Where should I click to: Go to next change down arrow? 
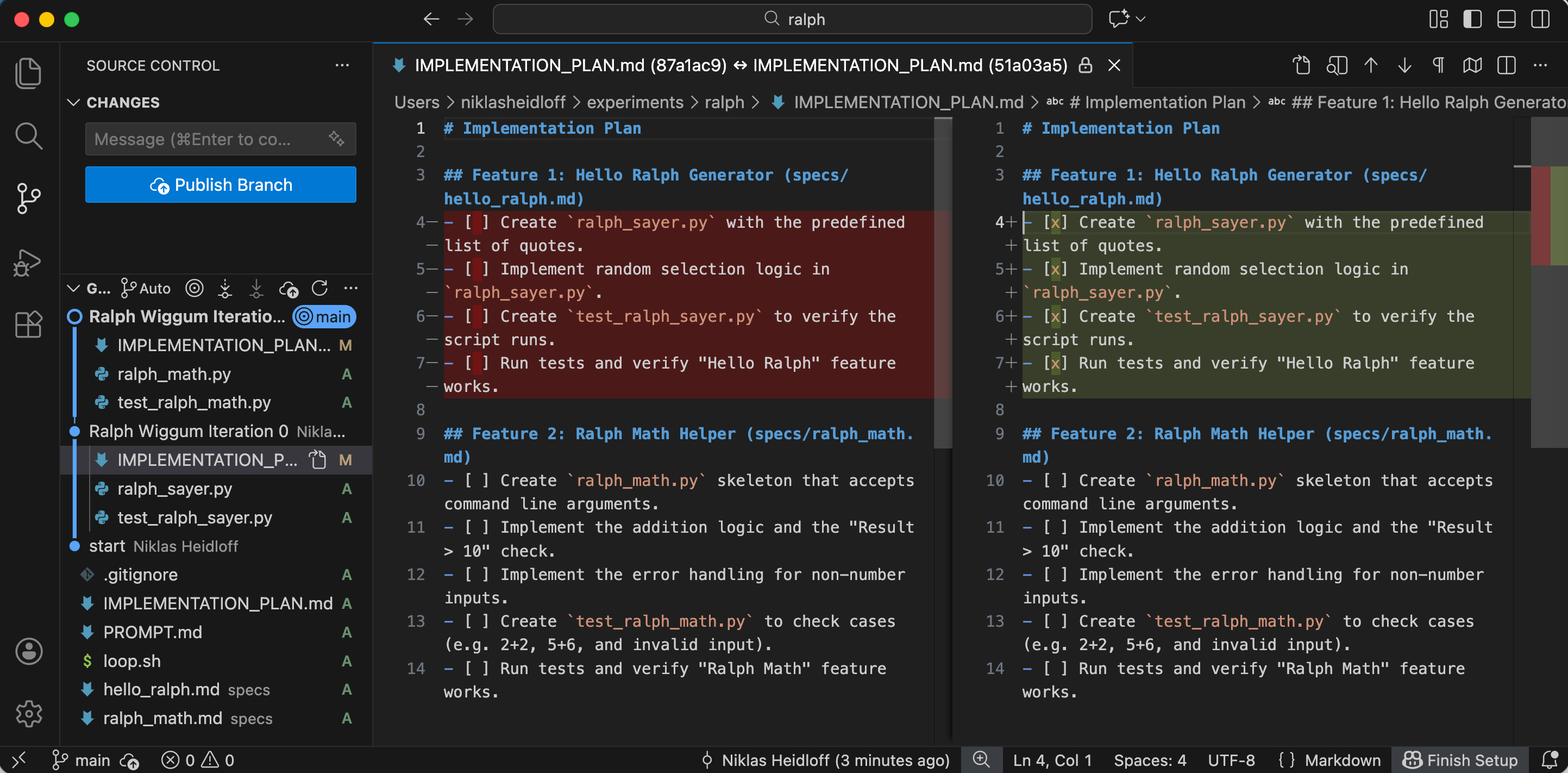pos(1404,65)
